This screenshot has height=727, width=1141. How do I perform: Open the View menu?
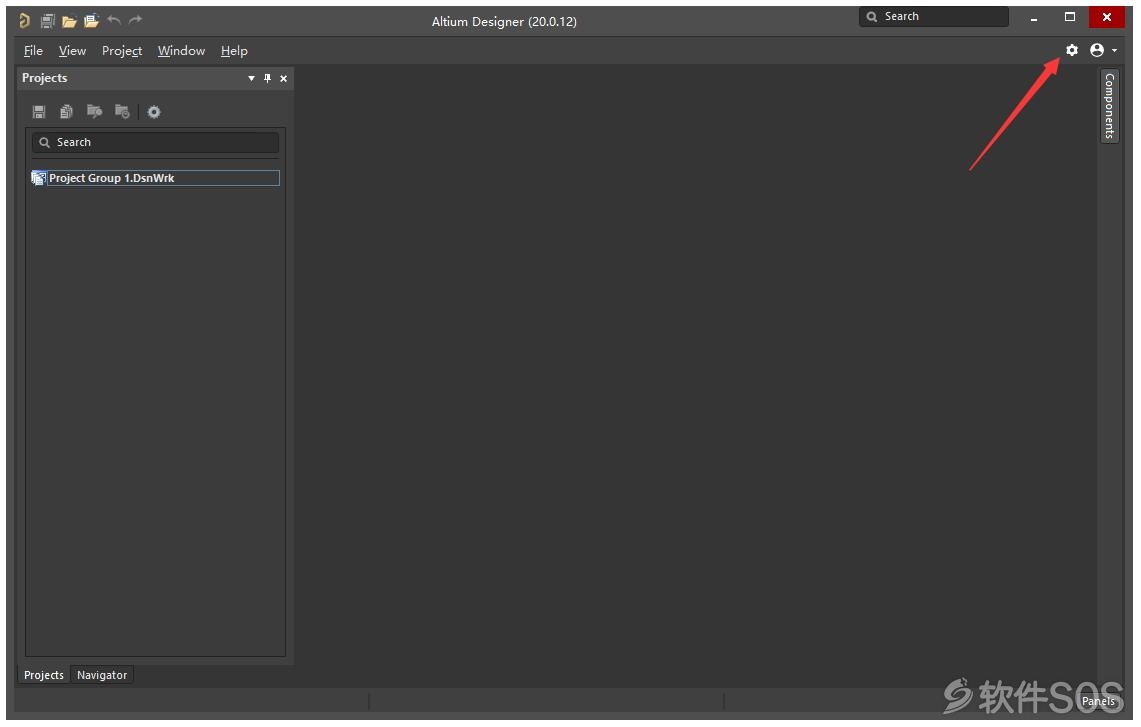(x=72, y=51)
